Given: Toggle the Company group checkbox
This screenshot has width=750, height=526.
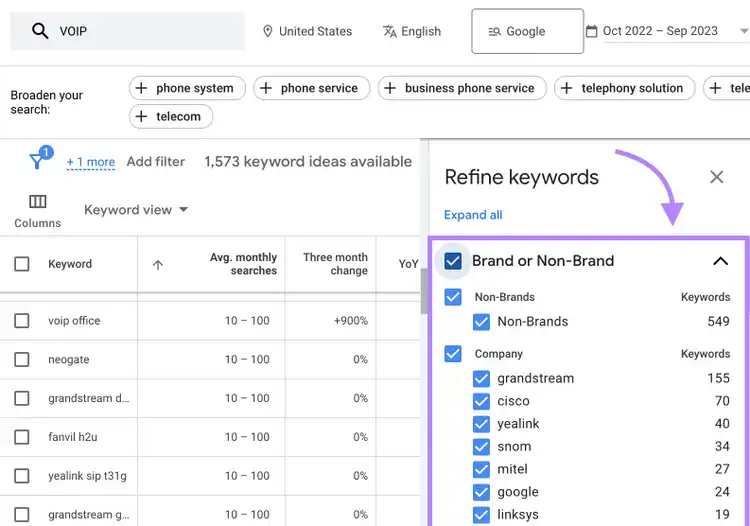Looking at the screenshot, I should click(453, 354).
